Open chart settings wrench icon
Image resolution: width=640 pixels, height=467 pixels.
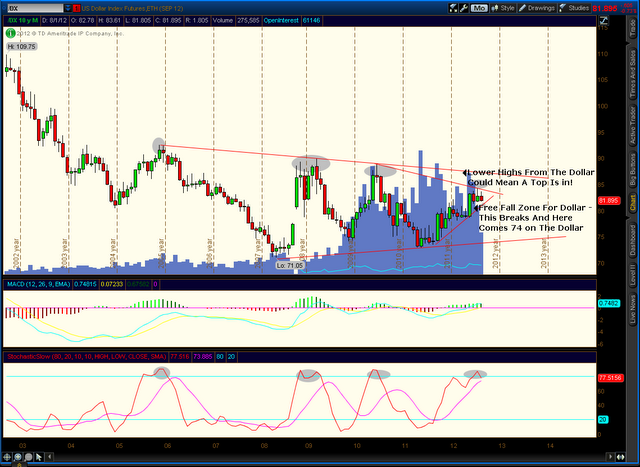pyautogui.click(x=464, y=8)
